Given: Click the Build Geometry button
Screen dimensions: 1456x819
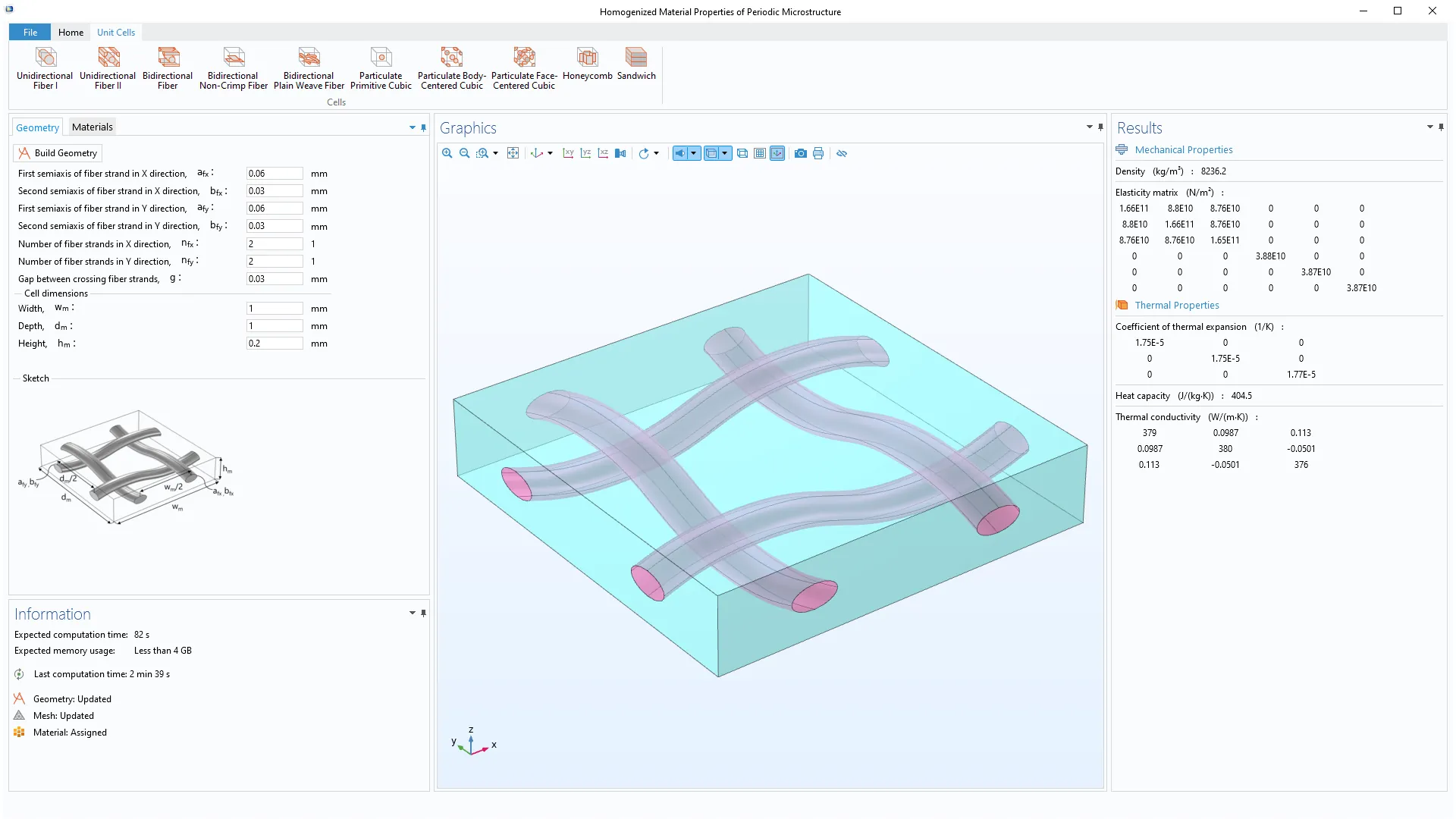Looking at the screenshot, I should 58,153.
